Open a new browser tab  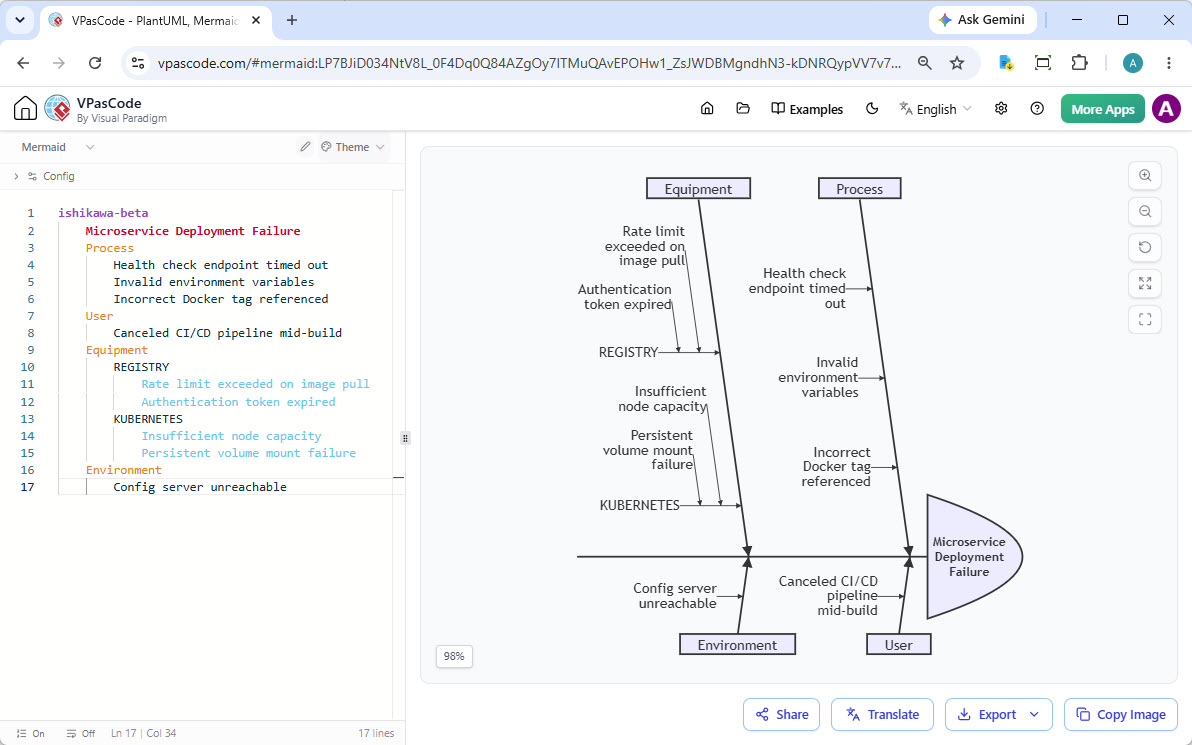(x=292, y=21)
